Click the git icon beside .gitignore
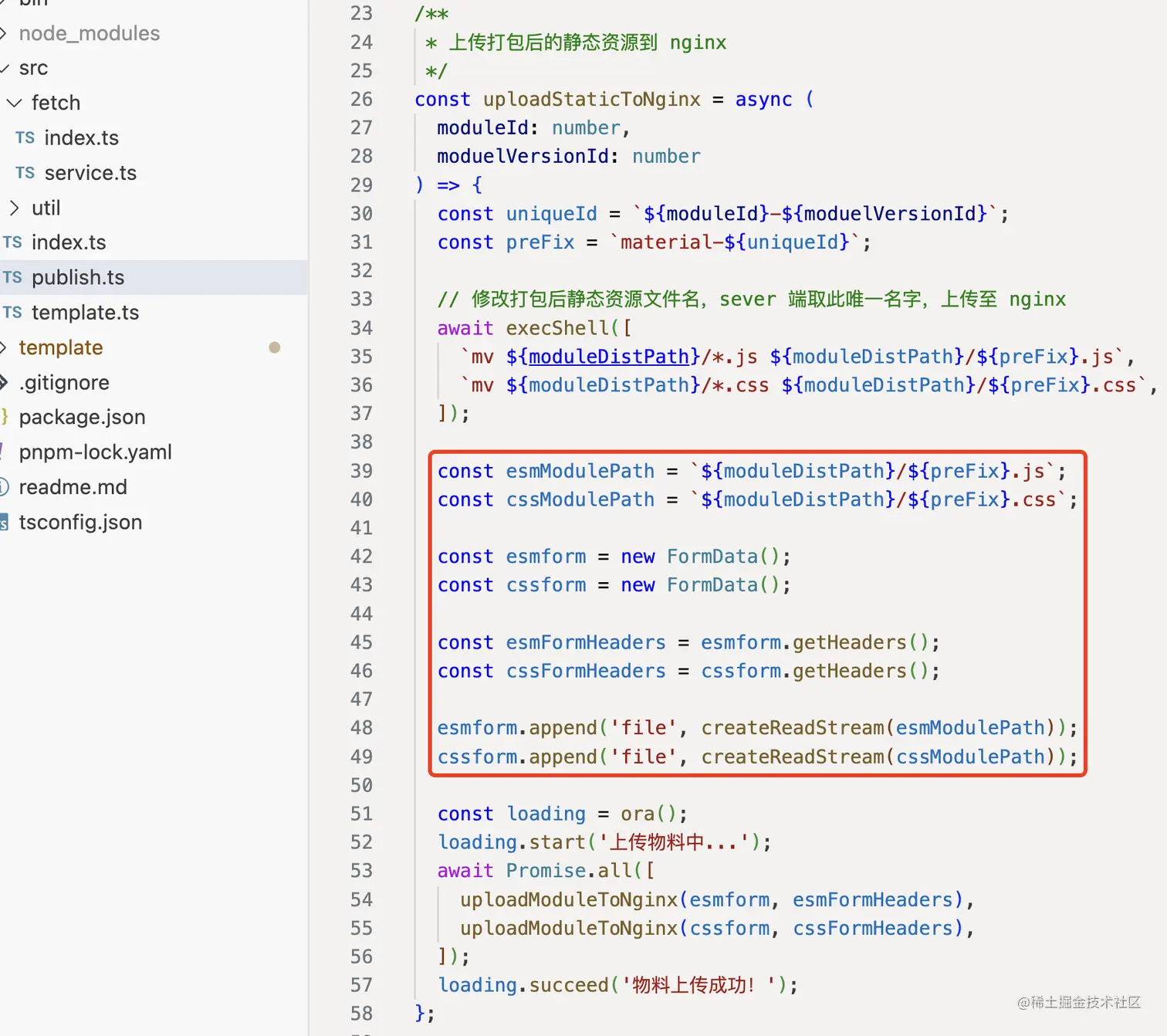Image resolution: width=1167 pixels, height=1036 pixels. tap(4, 382)
